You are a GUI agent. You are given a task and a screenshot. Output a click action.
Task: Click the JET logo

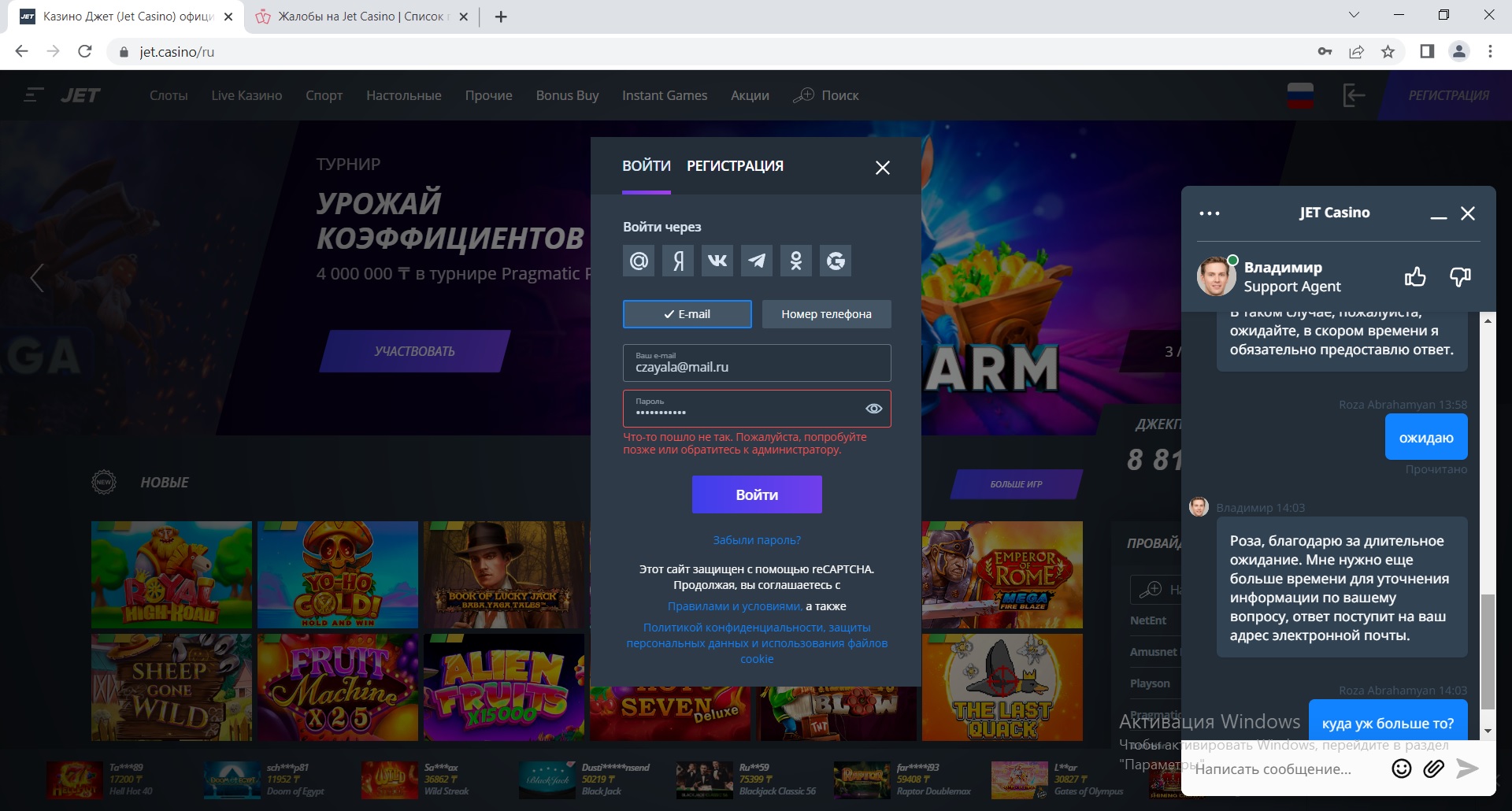80,95
